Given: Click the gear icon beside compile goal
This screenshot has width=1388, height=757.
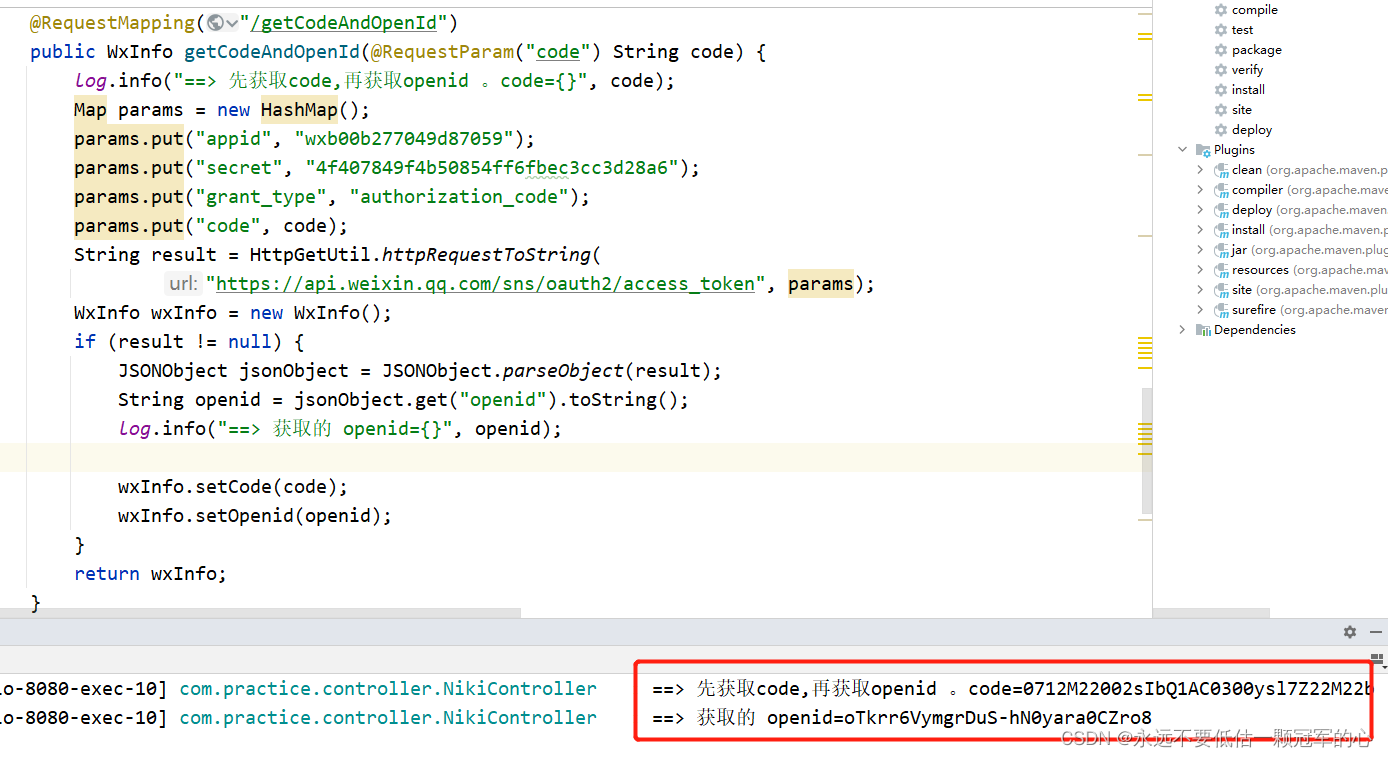Looking at the screenshot, I should click(1221, 10).
